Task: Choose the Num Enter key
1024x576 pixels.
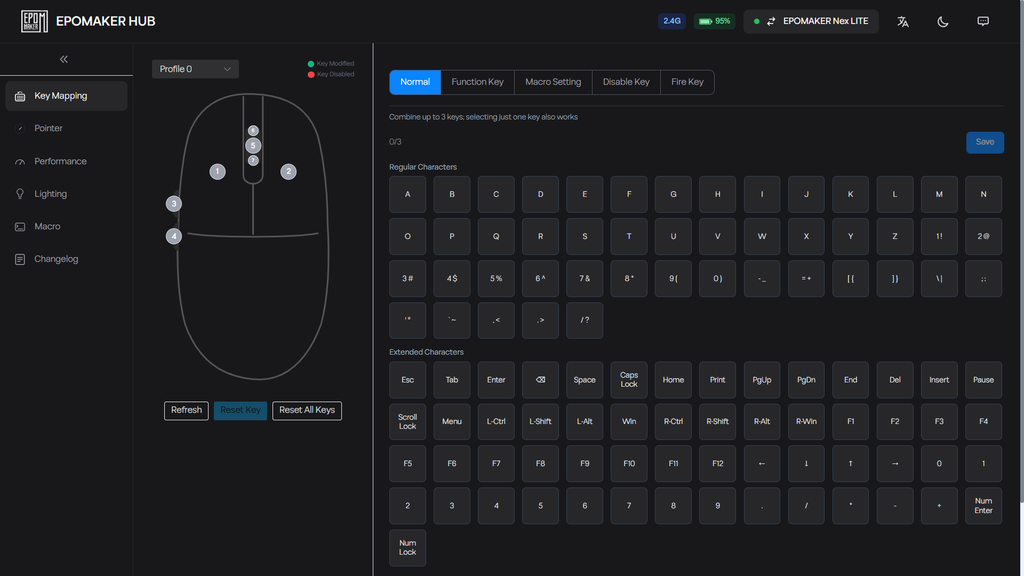Action: click(x=984, y=506)
